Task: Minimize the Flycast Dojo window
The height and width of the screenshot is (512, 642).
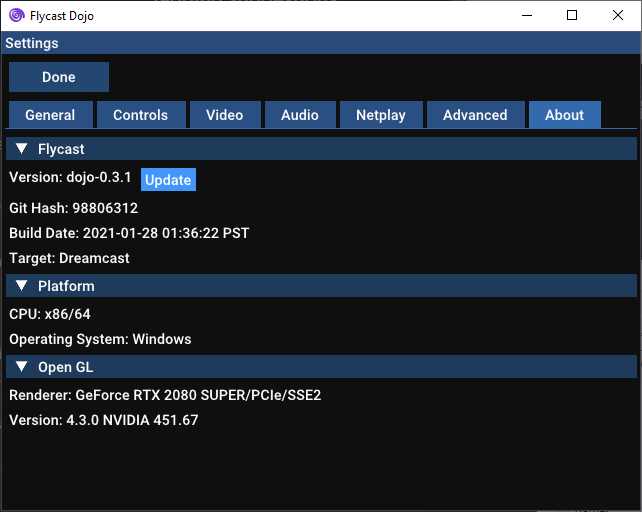Action: [527, 16]
